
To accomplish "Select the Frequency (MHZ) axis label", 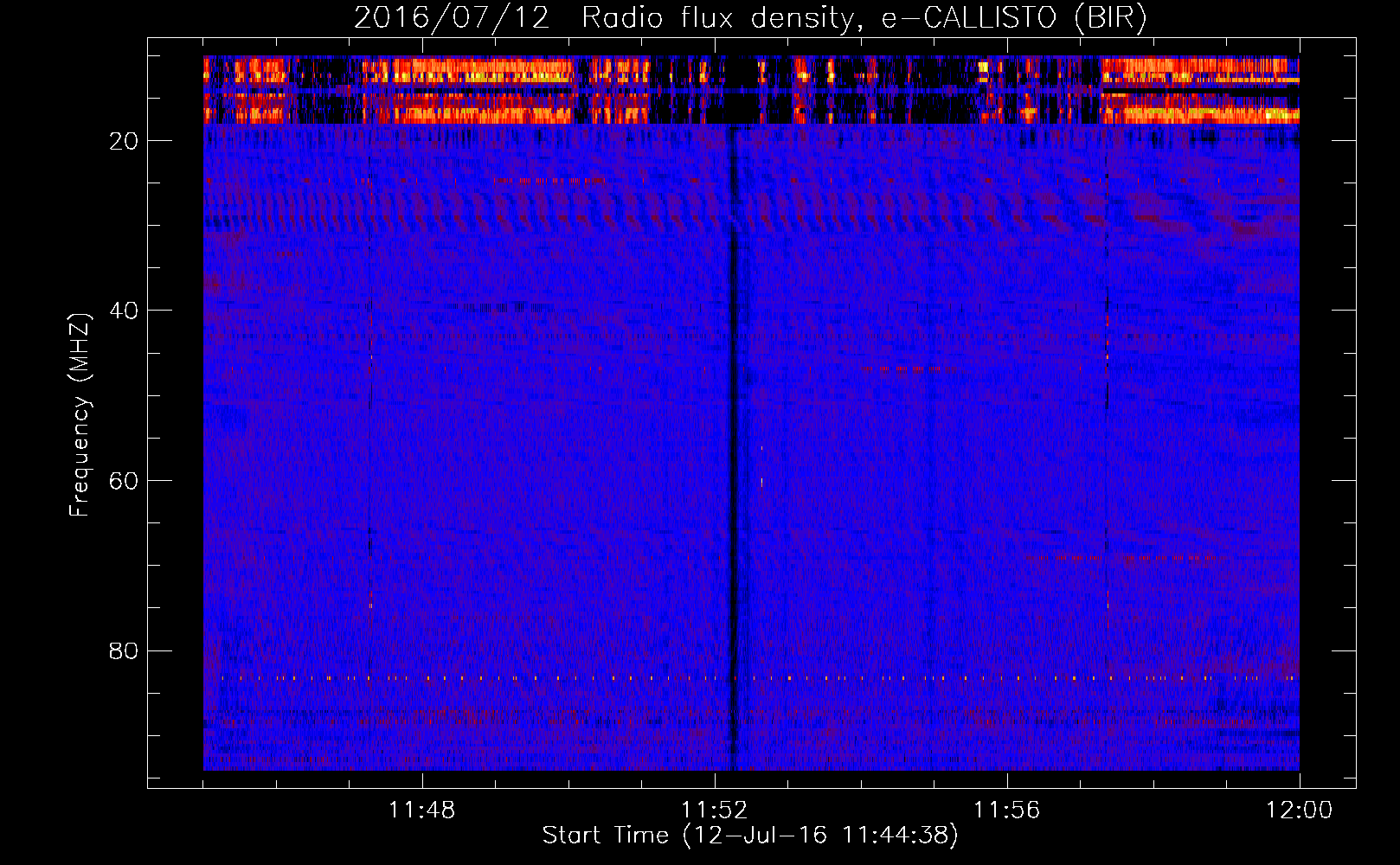I will (79, 415).
